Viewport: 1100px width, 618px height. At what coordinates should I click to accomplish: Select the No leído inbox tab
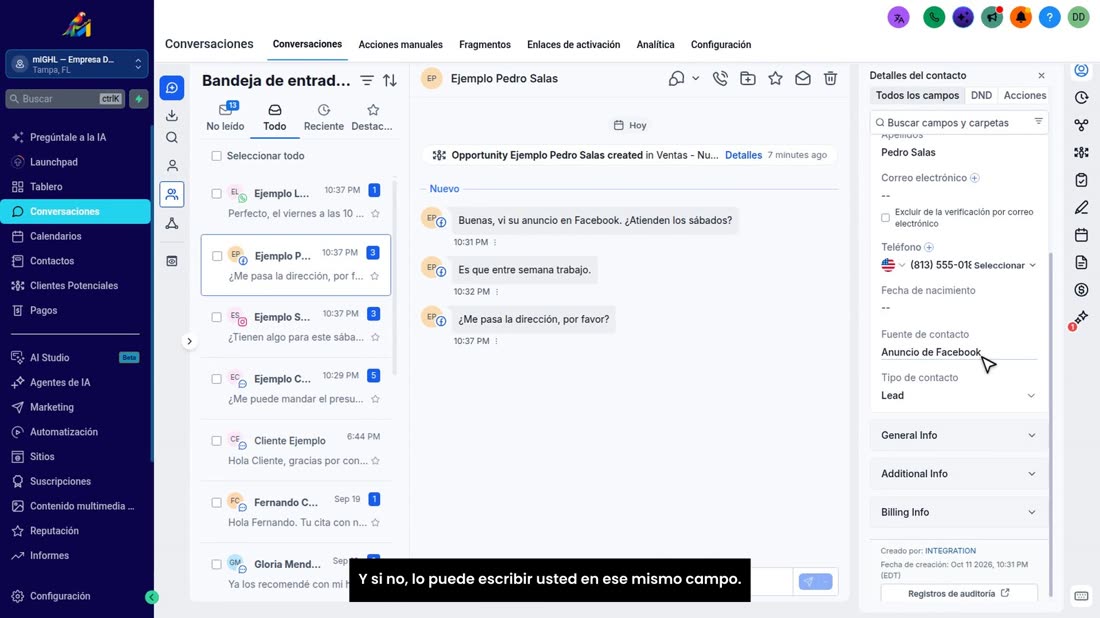225,117
